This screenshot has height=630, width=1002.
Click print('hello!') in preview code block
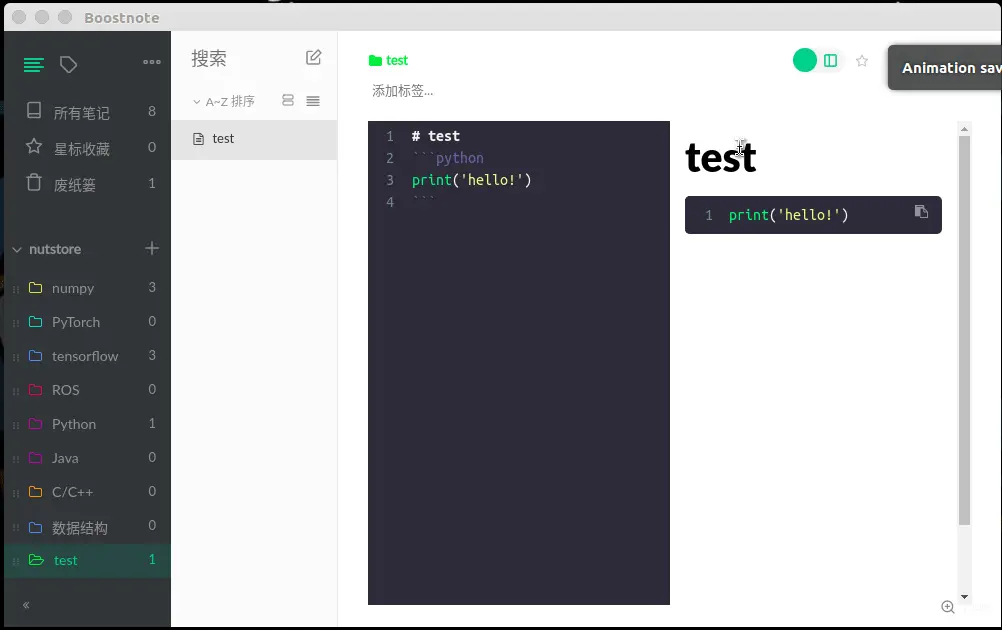click(x=789, y=215)
